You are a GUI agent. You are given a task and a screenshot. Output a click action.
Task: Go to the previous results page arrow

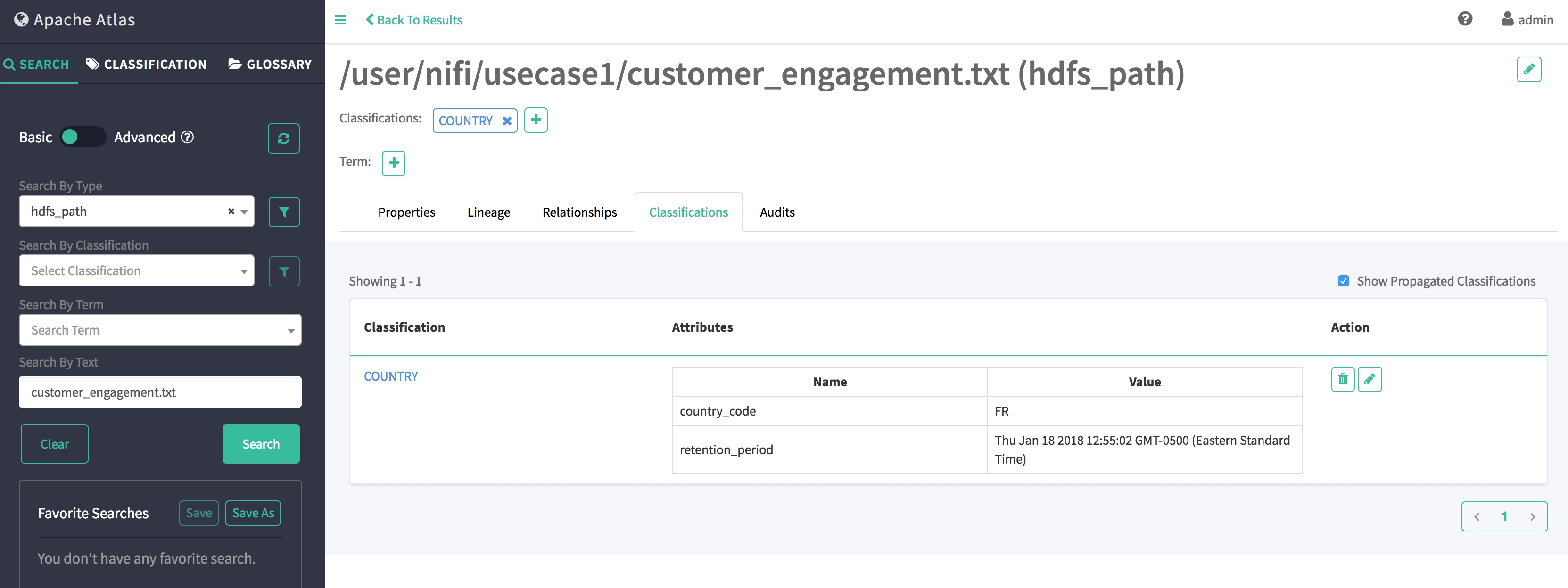click(x=1477, y=517)
